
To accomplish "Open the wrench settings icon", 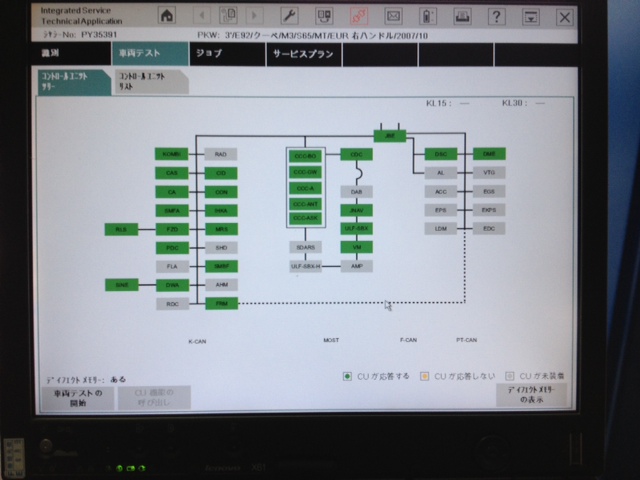I will (289, 16).
